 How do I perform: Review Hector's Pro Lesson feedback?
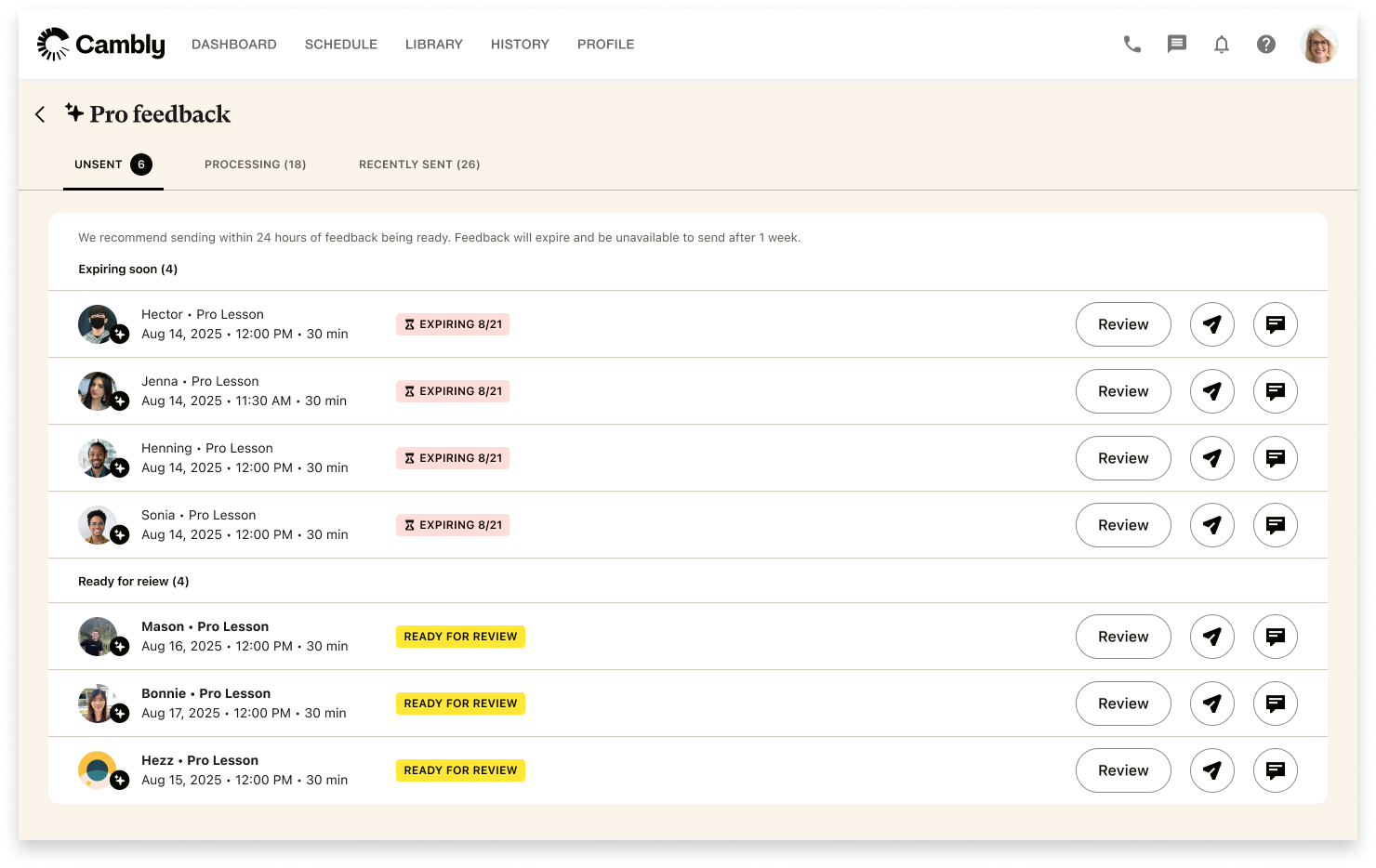coord(1123,324)
